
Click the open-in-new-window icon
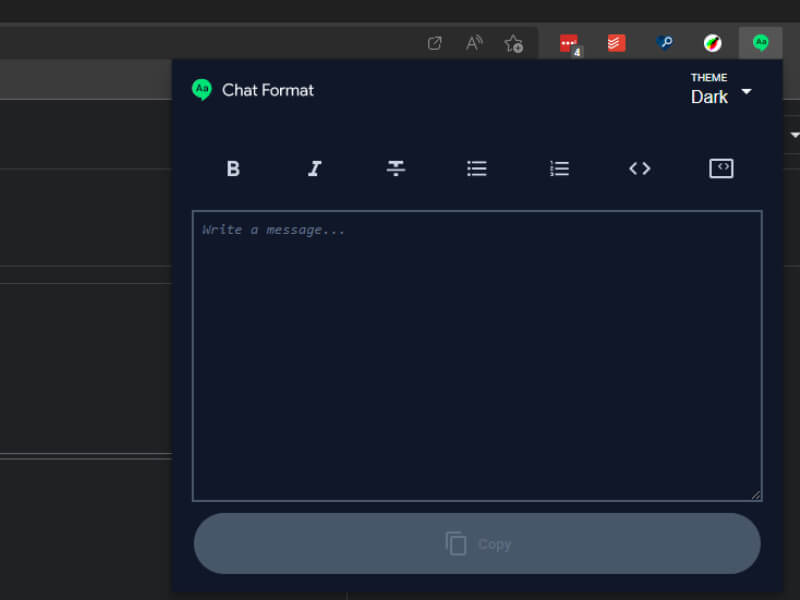[434, 42]
